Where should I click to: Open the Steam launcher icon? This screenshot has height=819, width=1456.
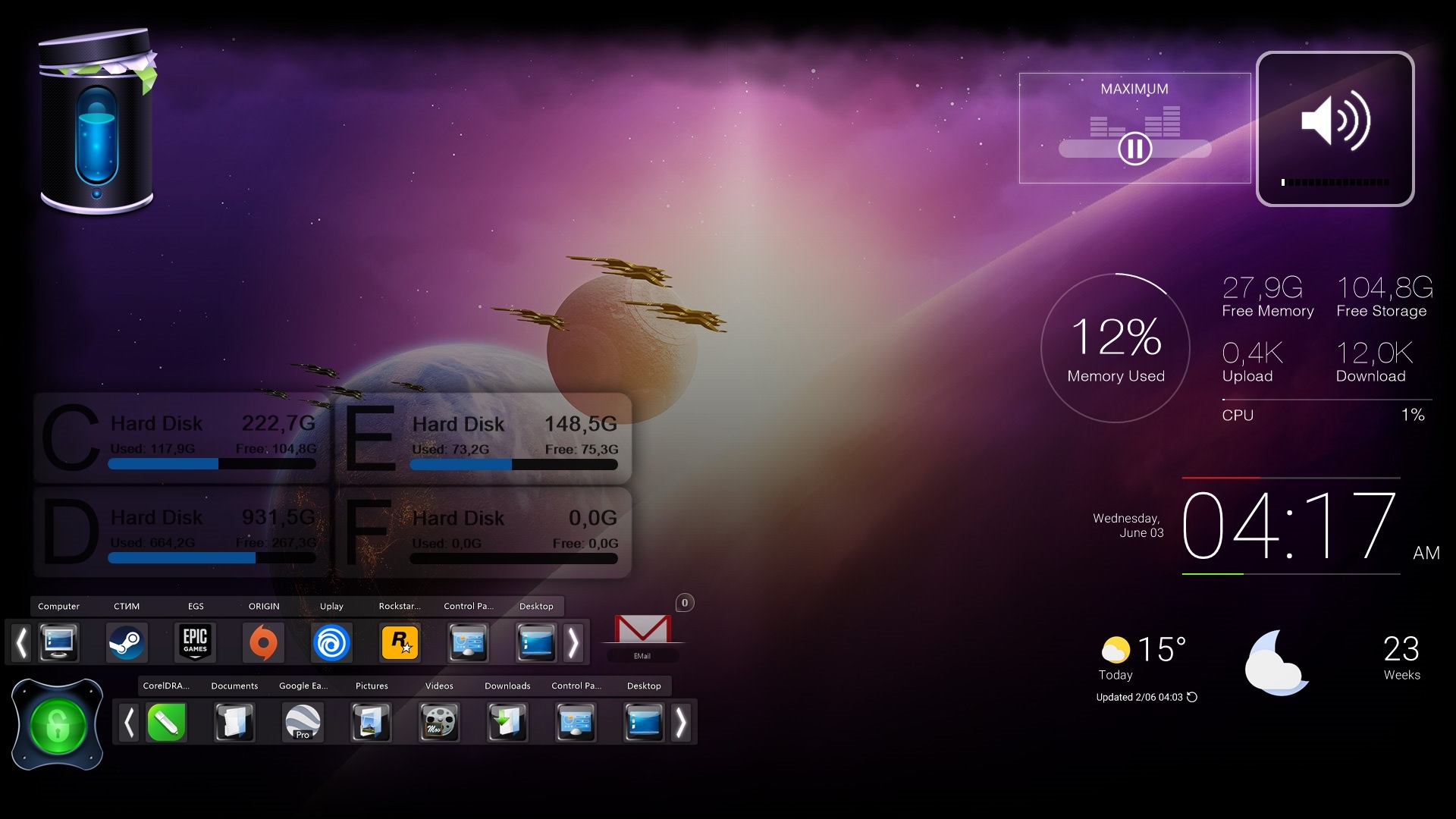[x=127, y=643]
